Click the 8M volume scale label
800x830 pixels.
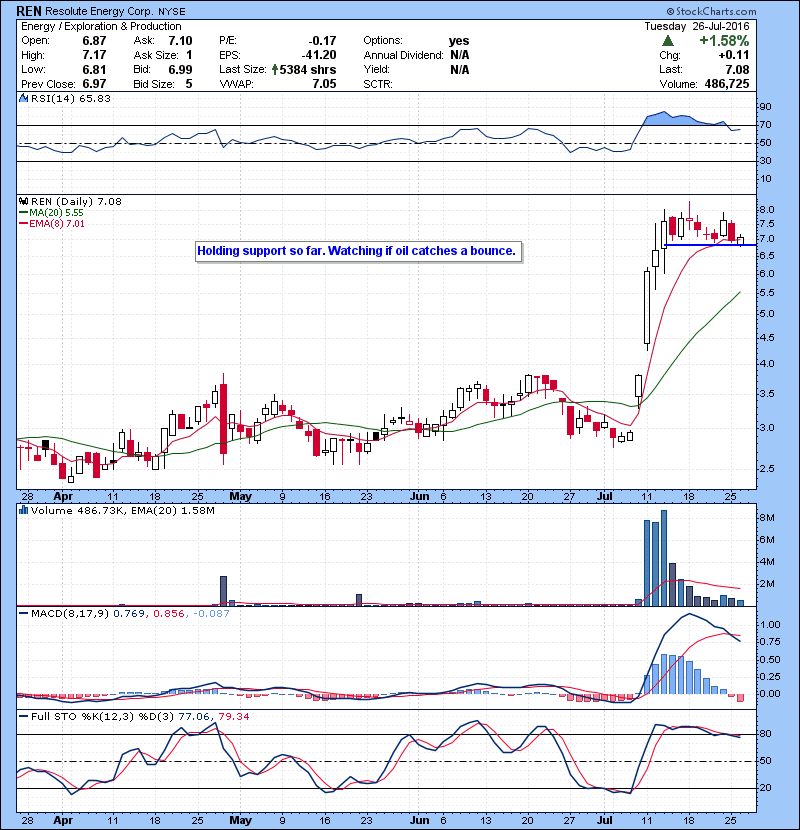pos(768,518)
